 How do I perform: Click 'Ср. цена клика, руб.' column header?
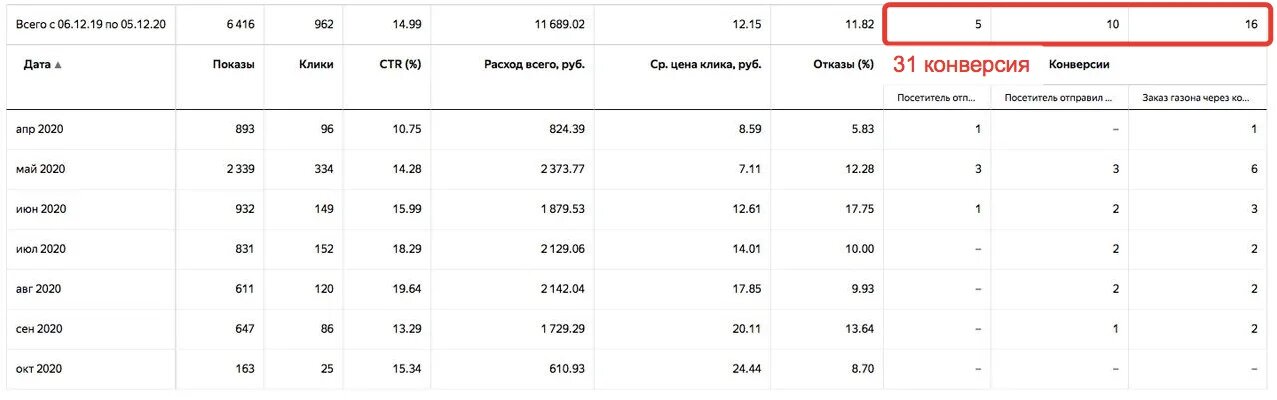706,65
